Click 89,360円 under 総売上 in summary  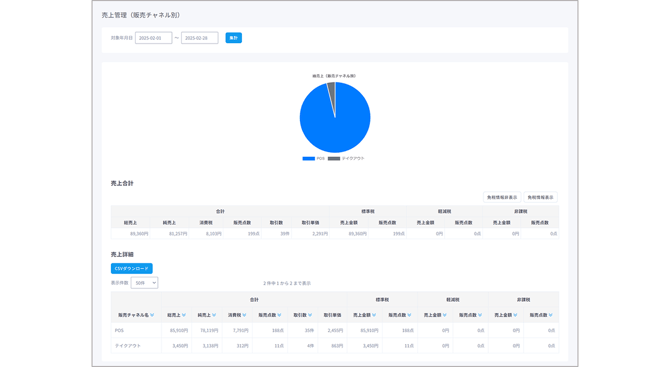pos(139,234)
